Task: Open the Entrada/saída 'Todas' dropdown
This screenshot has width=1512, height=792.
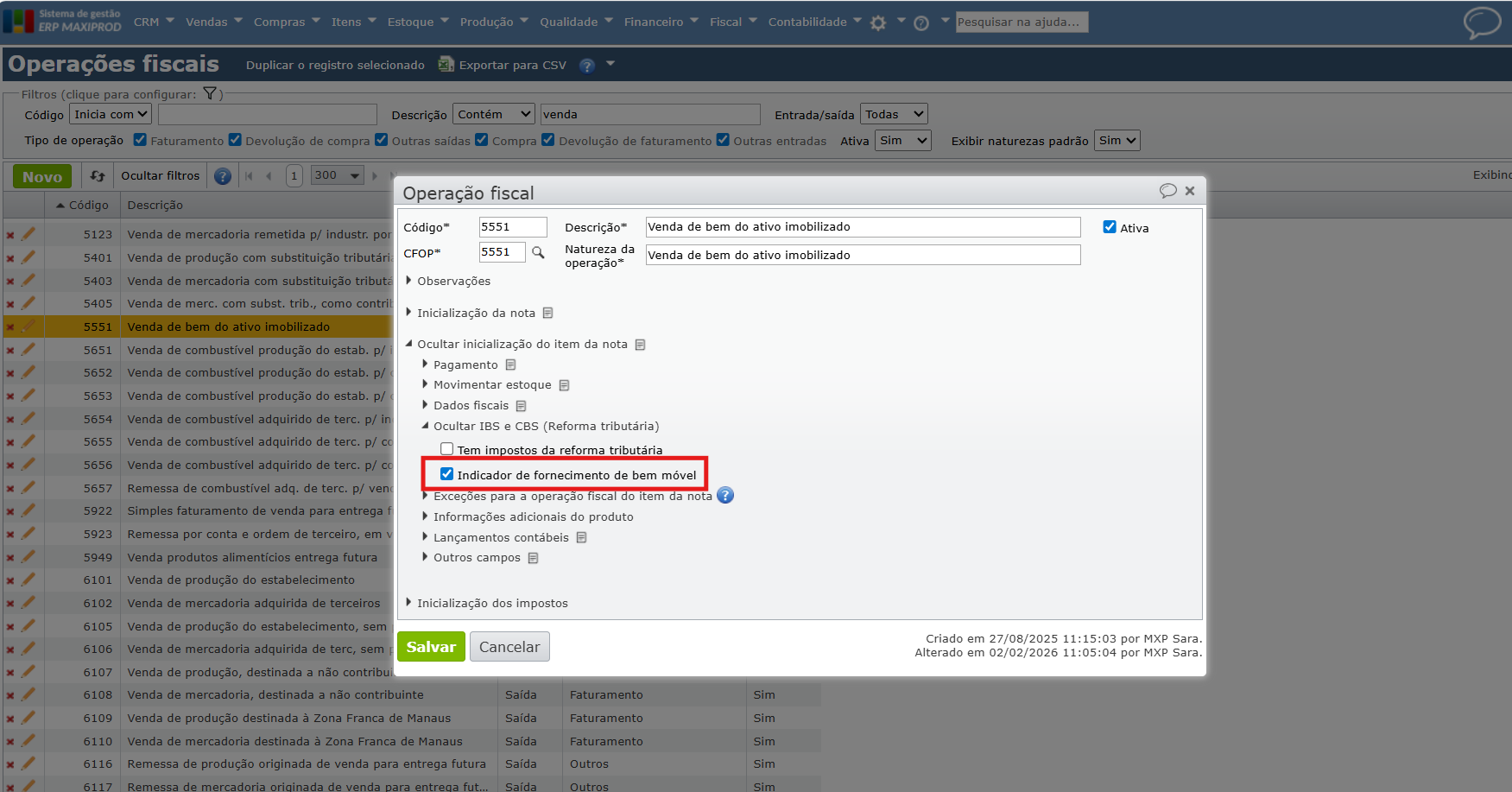Action: (895, 114)
